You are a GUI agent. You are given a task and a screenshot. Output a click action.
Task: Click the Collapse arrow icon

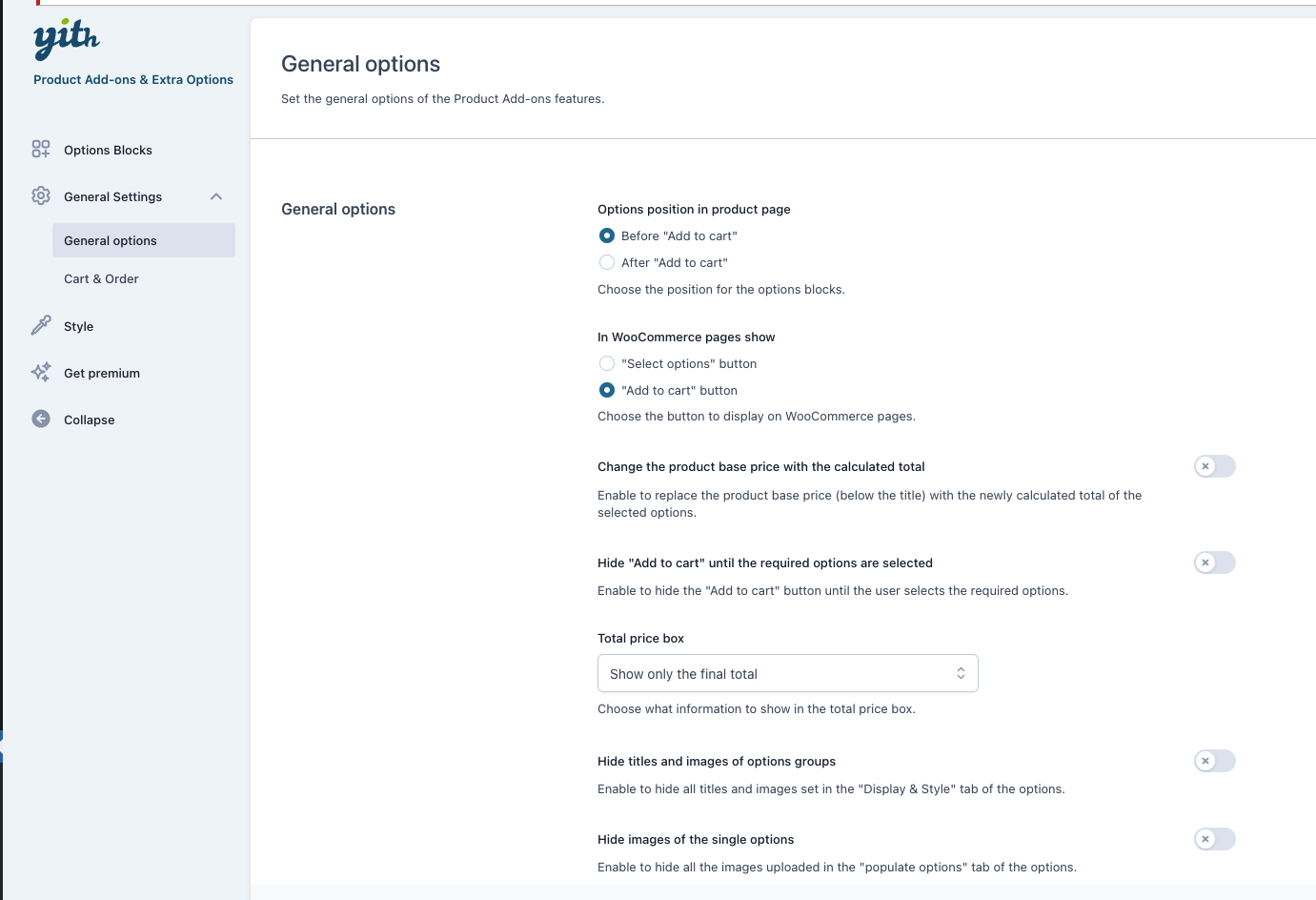[41, 419]
